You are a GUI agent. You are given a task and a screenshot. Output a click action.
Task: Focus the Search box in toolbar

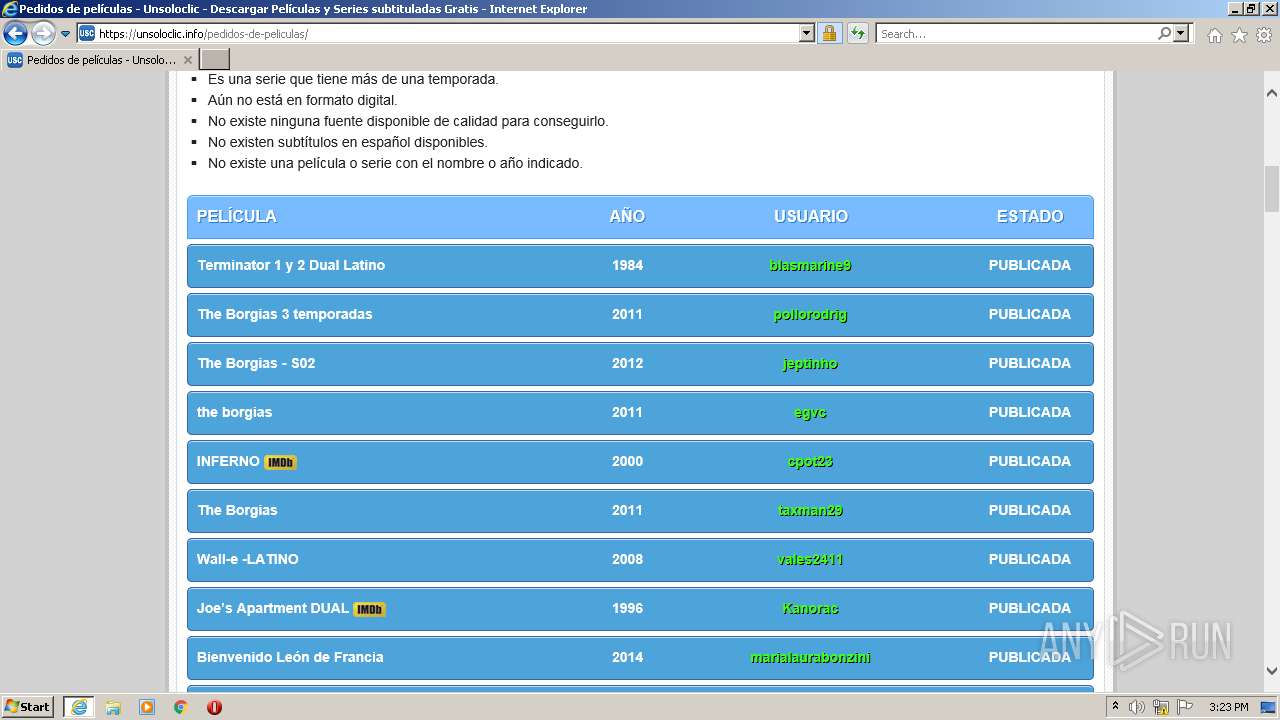1016,33
